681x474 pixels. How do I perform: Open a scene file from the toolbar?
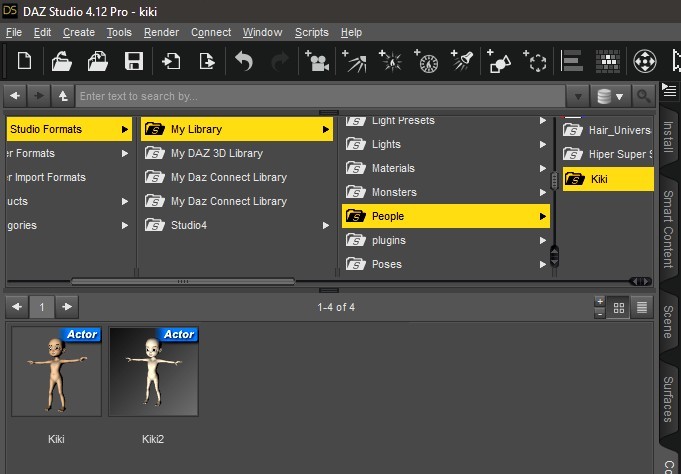tap(61, 61)
